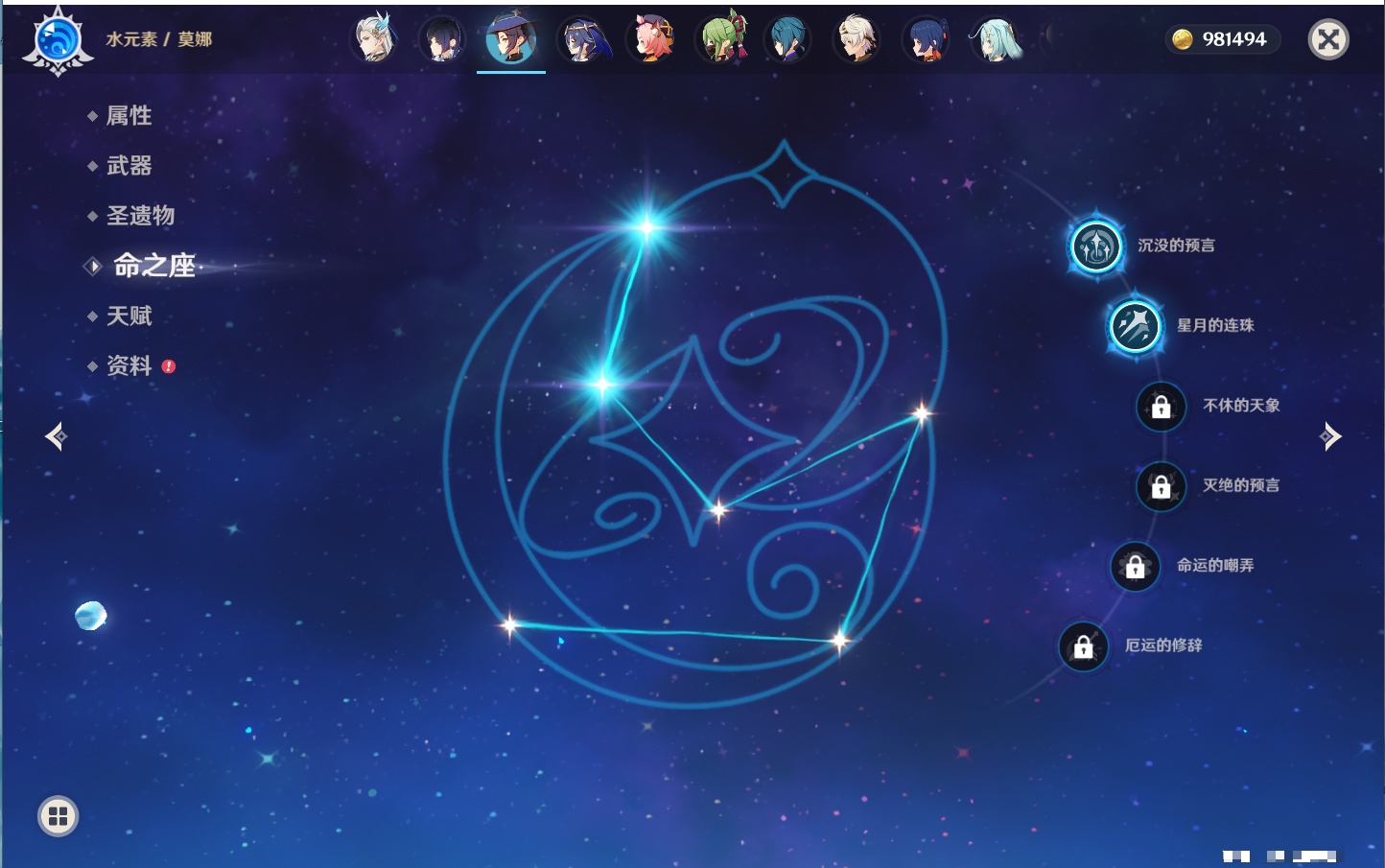Open the 天赋 talents page
Viewport: 1385px width, 868px height.
pos(129,316)
